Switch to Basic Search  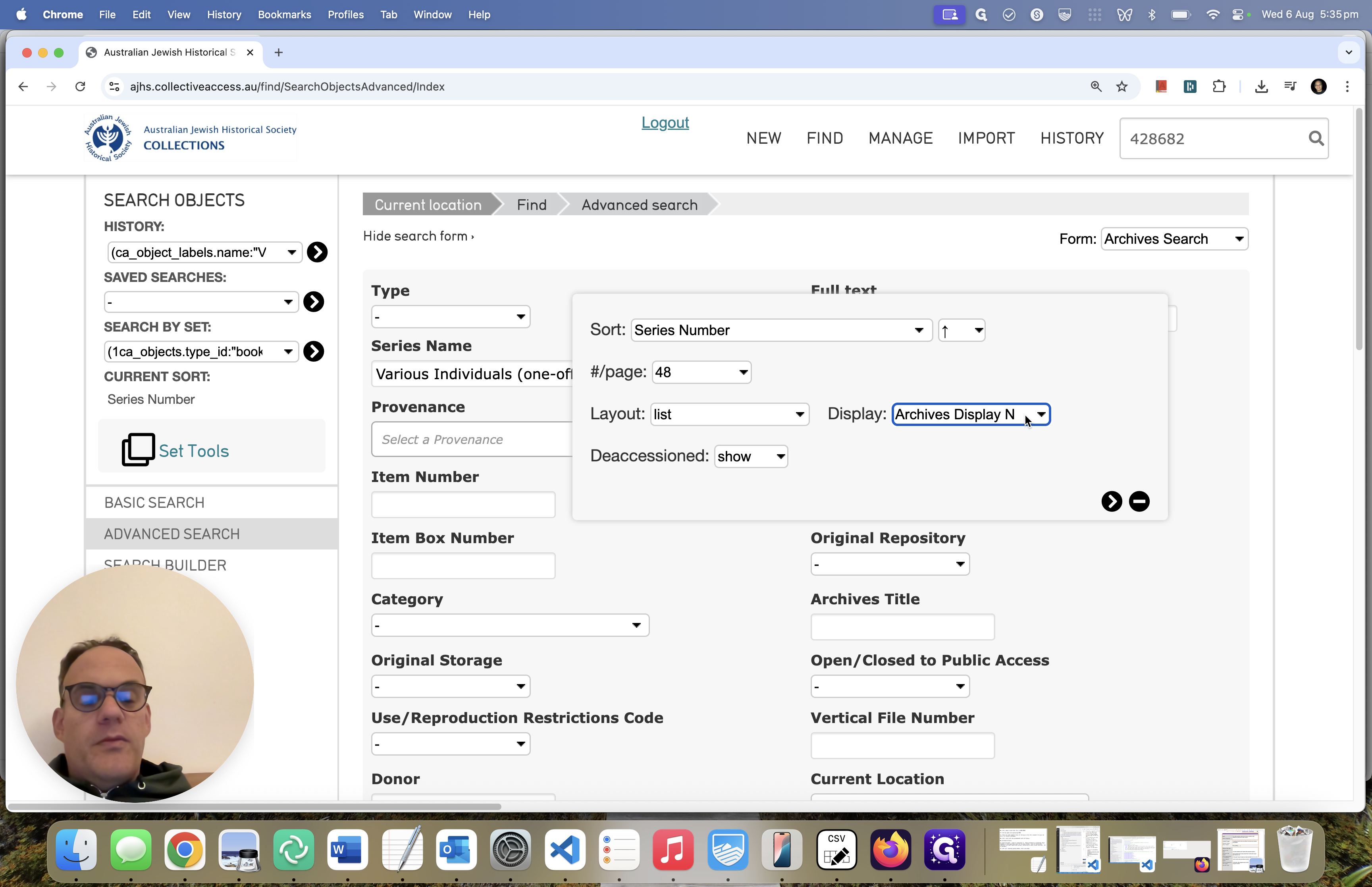pos(154,502)
